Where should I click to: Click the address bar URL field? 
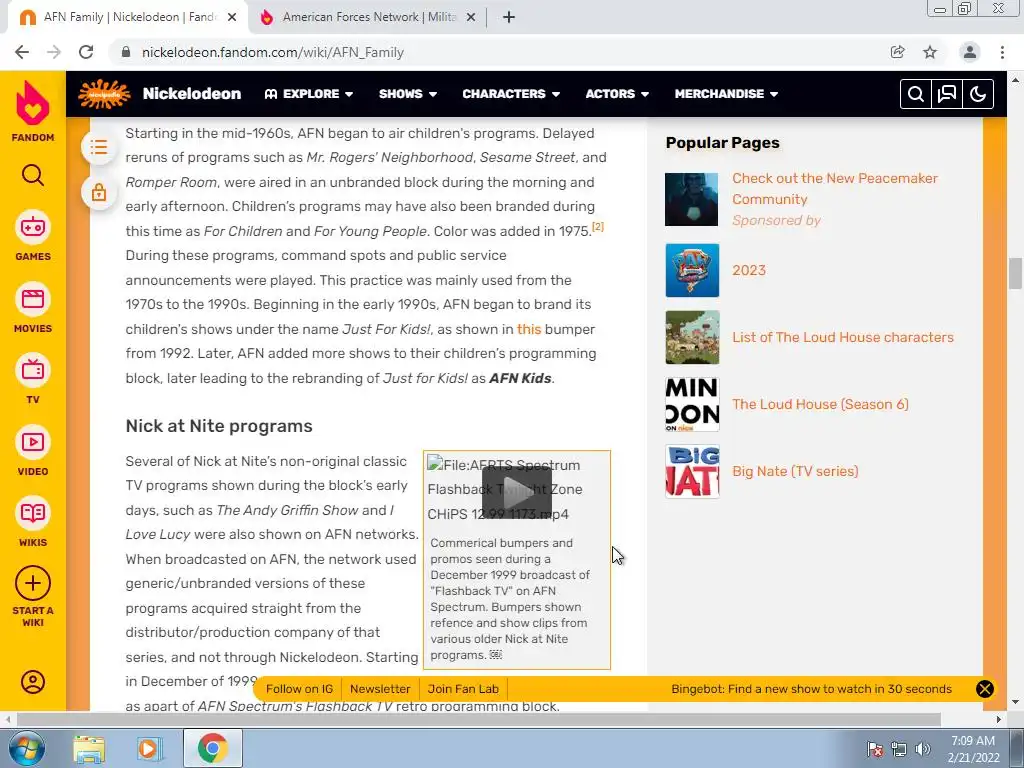point(496,52)
